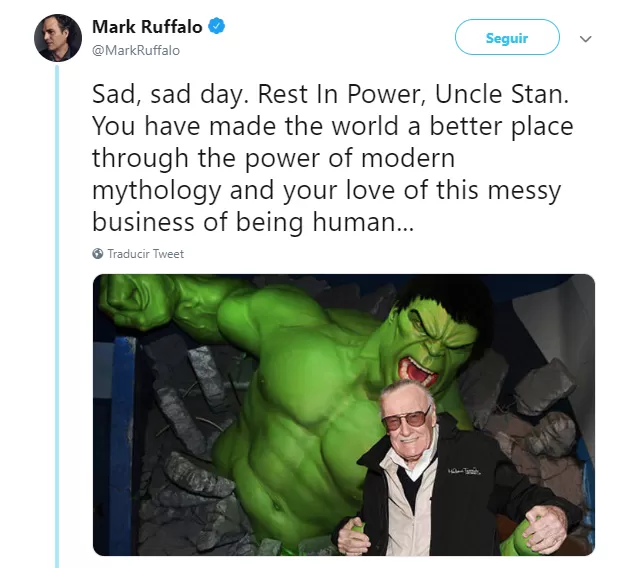Click the globe icon beside Traducir Tweet

pos(98,254)
